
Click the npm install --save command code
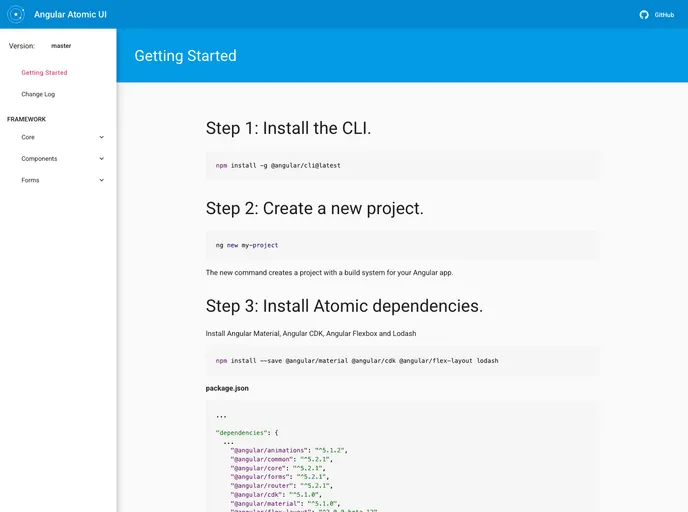click(357, 361)
